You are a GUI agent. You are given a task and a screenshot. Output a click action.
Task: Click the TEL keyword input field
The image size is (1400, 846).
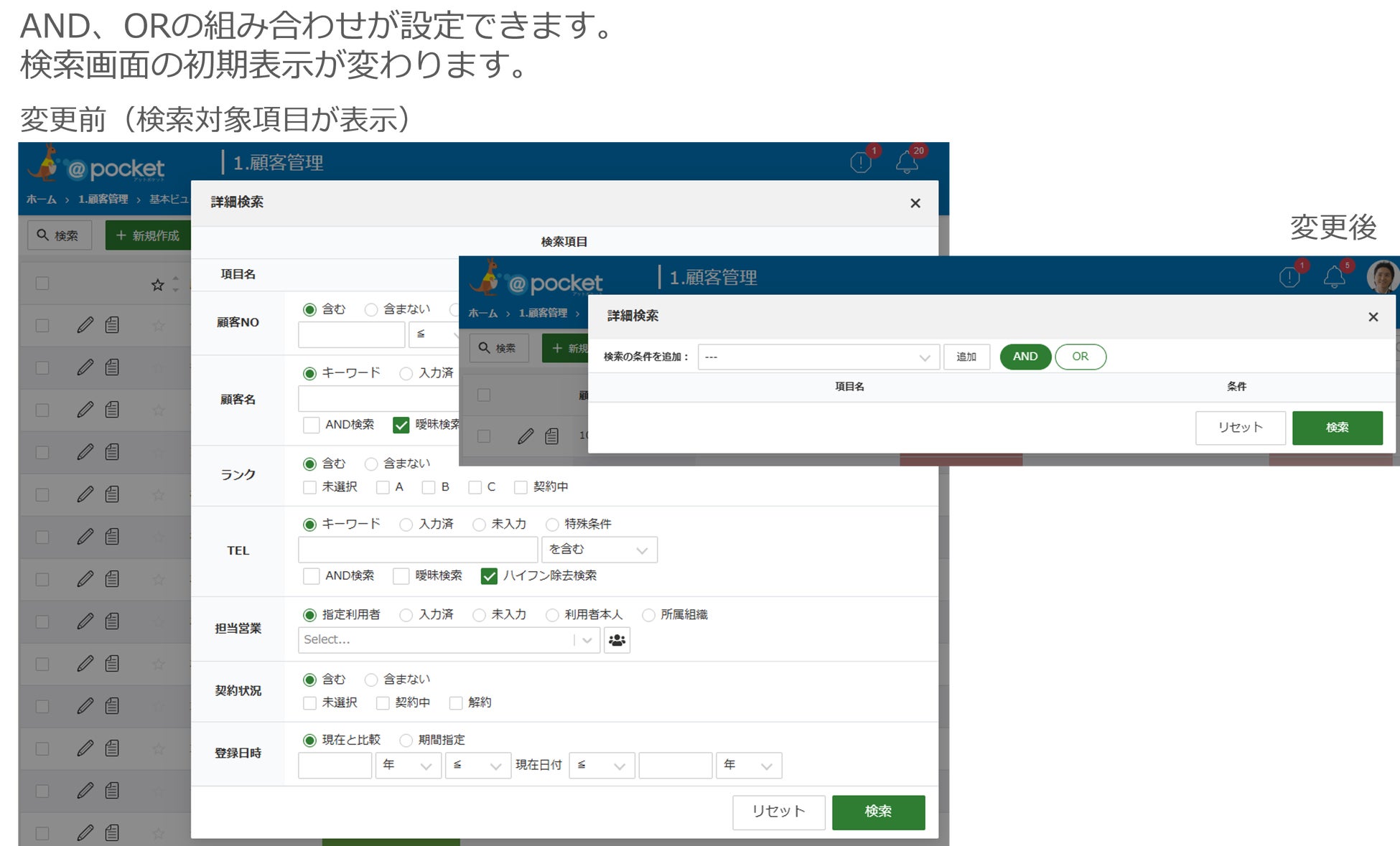click(418, 550)
